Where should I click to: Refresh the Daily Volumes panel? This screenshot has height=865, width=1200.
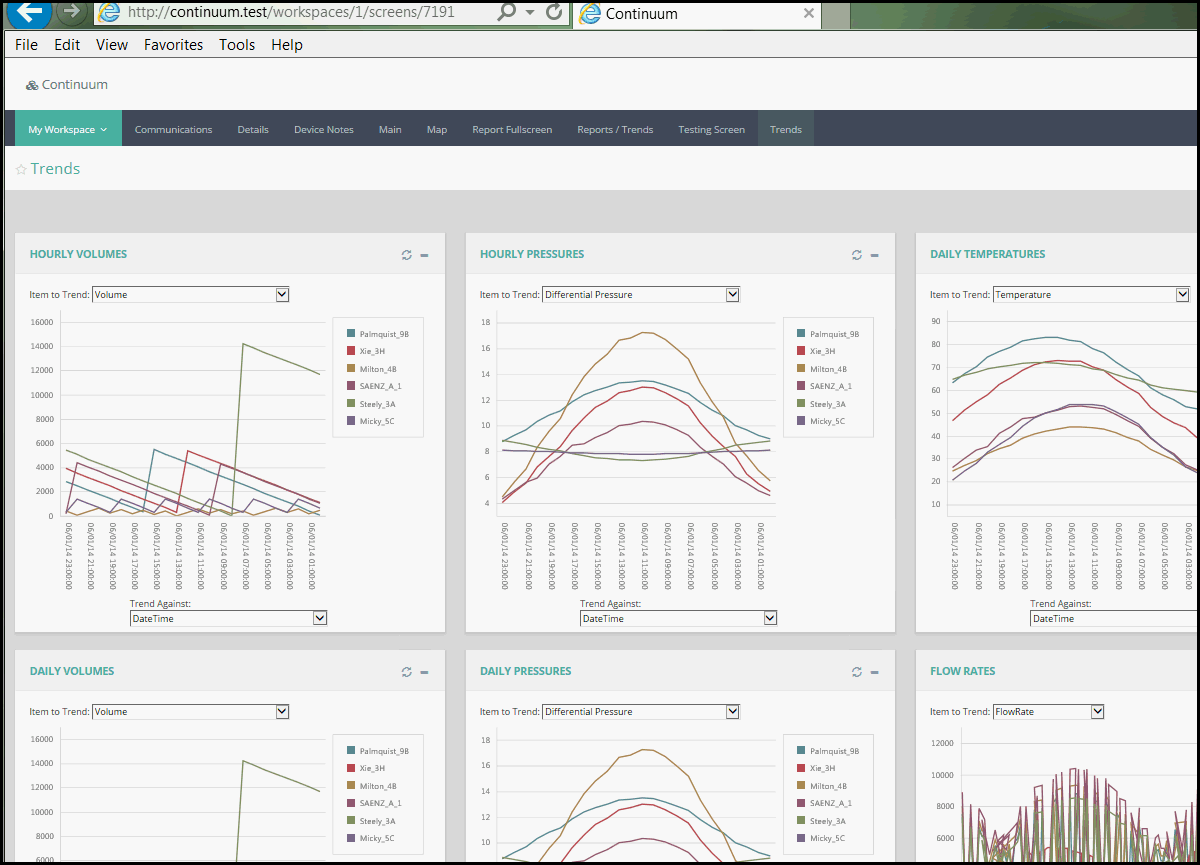pyautogui.click(x=406, y=672)
